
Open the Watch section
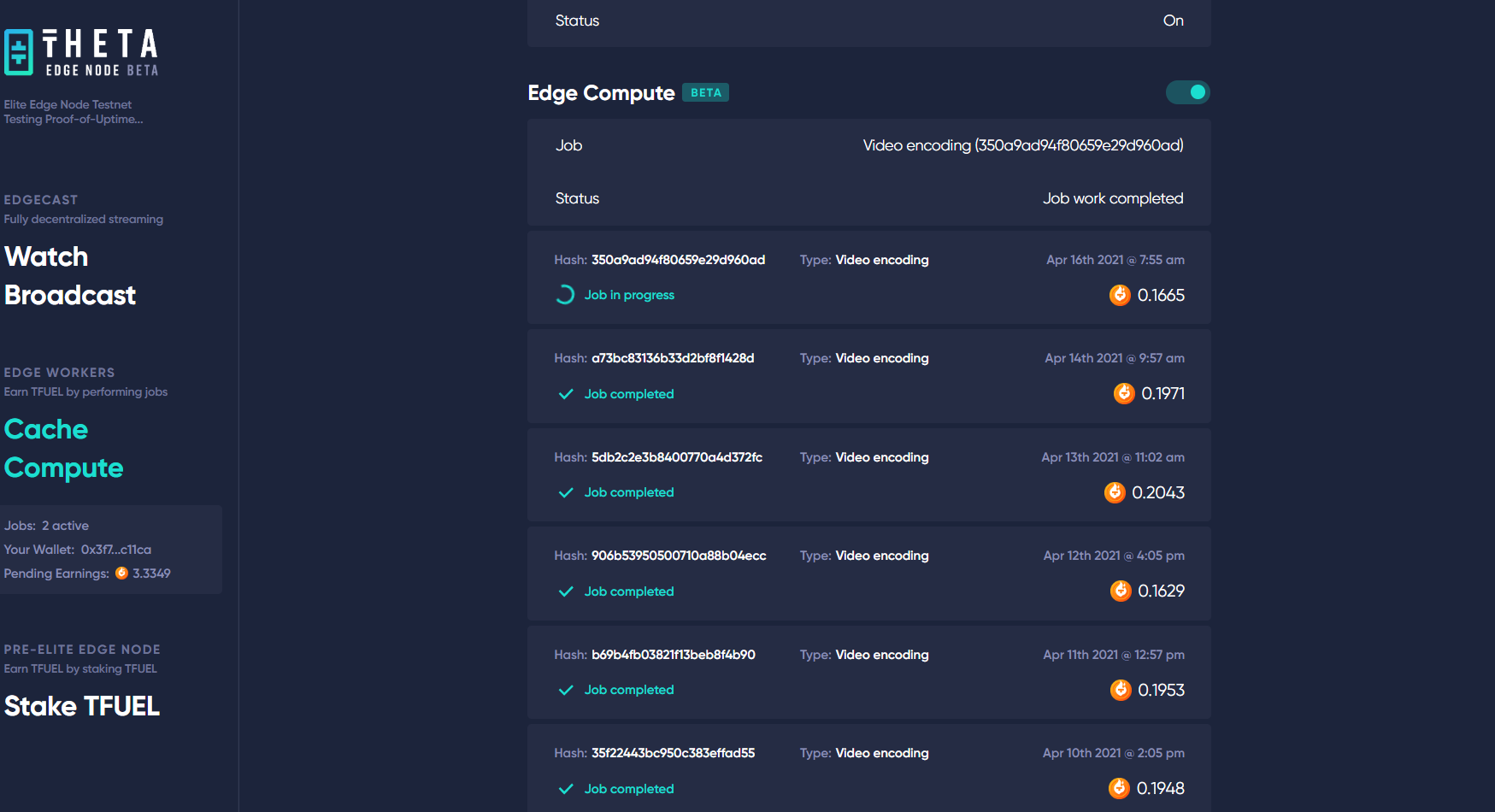(x=46, y=256)
